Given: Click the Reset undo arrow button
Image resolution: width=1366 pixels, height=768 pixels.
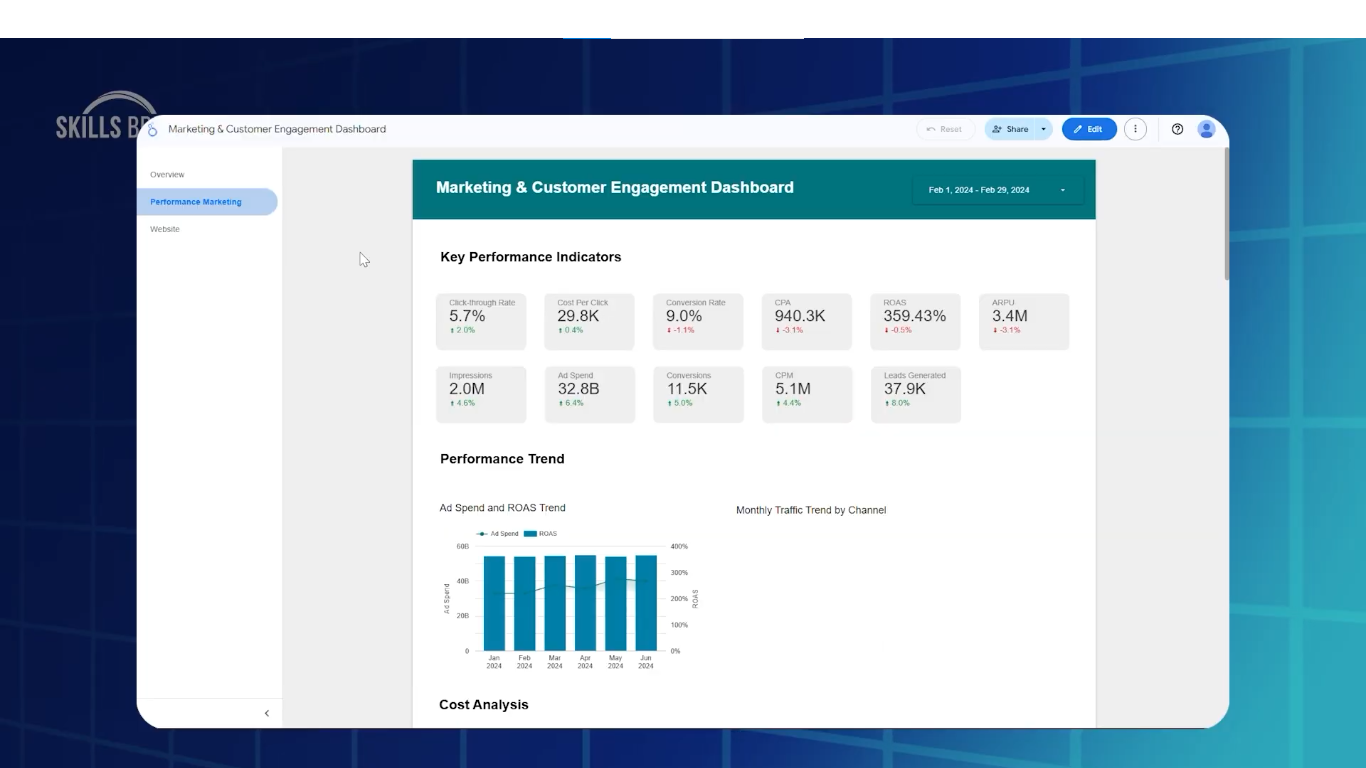Looking at the screenshot, I should 944,129.
